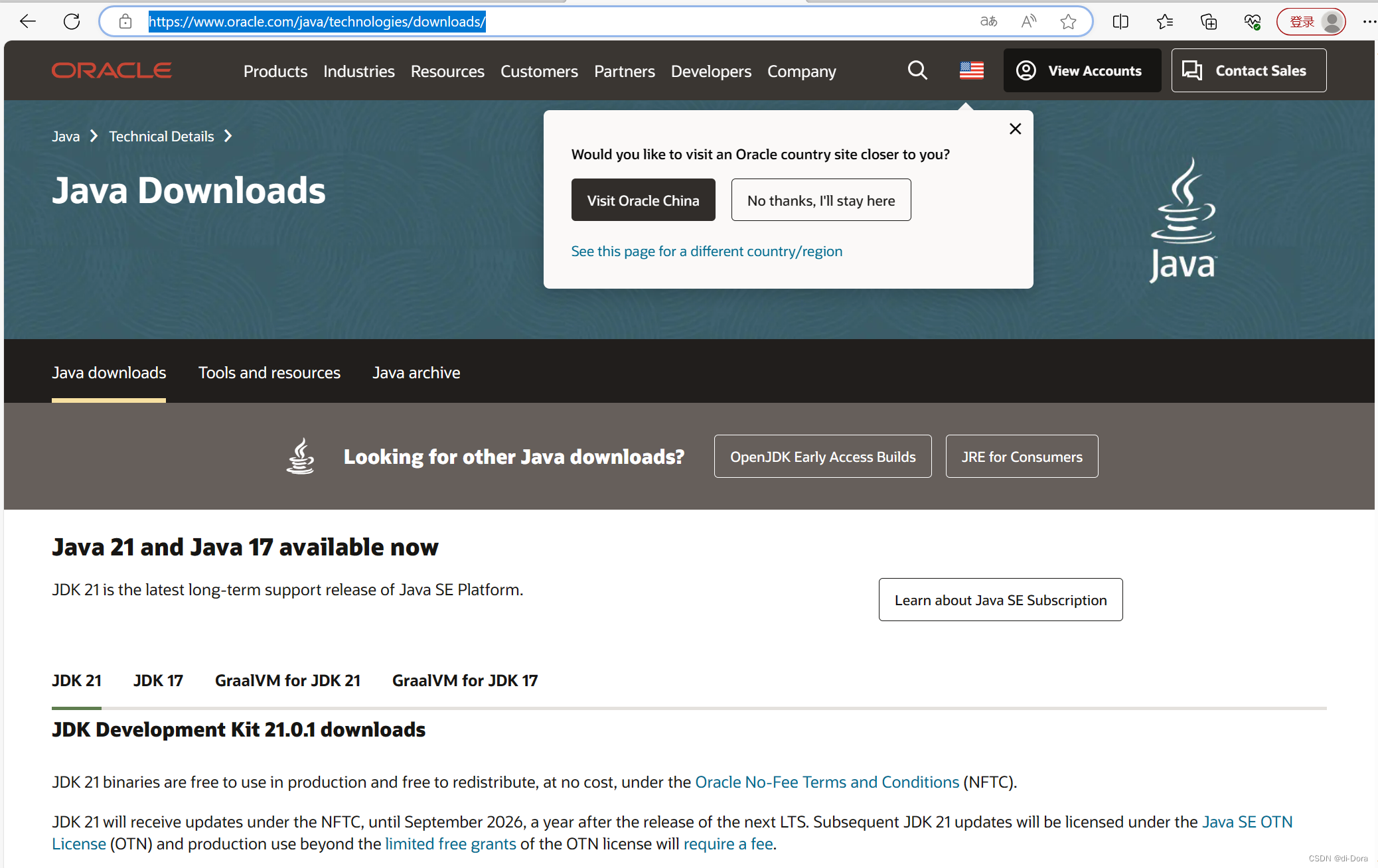
Task: Click the Oracle search magnifier icon
Action: tap(917, 70)
